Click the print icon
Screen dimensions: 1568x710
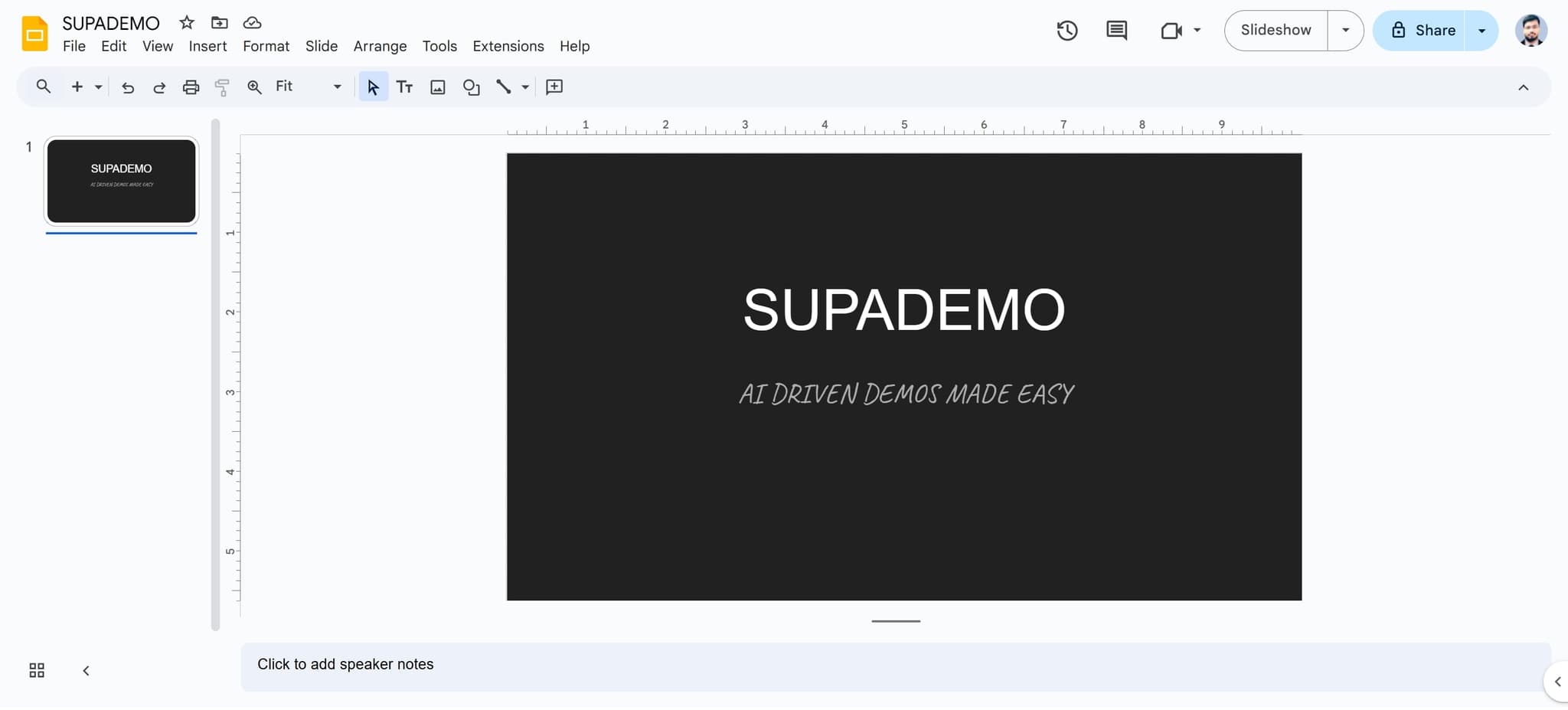point(191,87)
